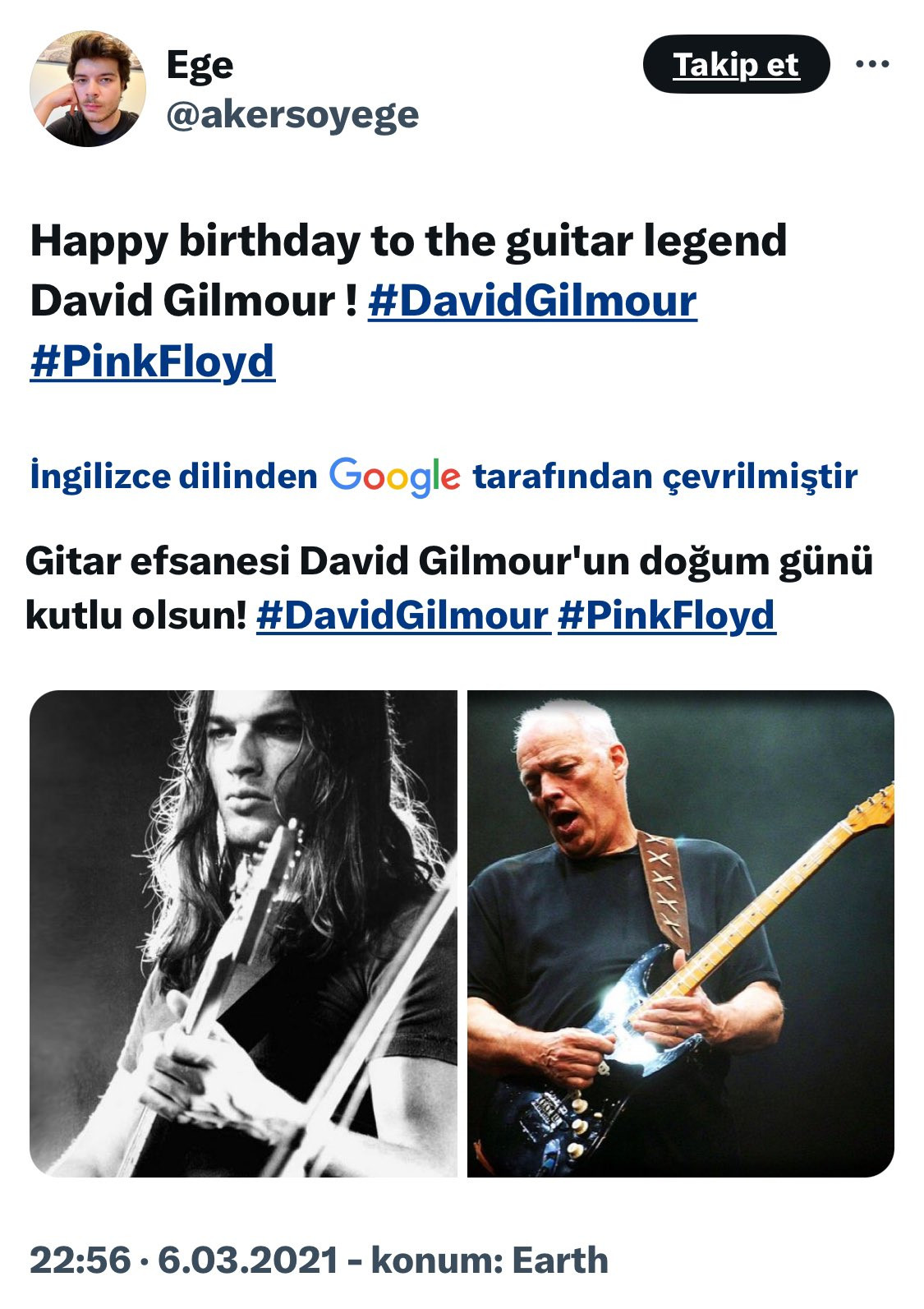The height and width of the screenshot is (1309, 924).
Task: Click the 'İngilizce dilinden' translation label
Action: 173,477
